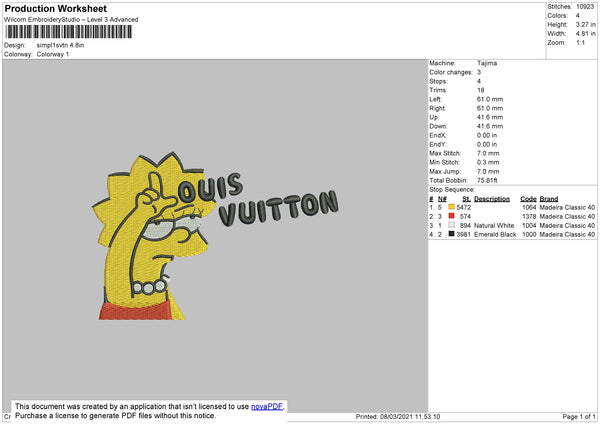Select the Left value 61.0 mm
Image resolution: width=600 pixels, height=424 pixels.
click(490, 99)
